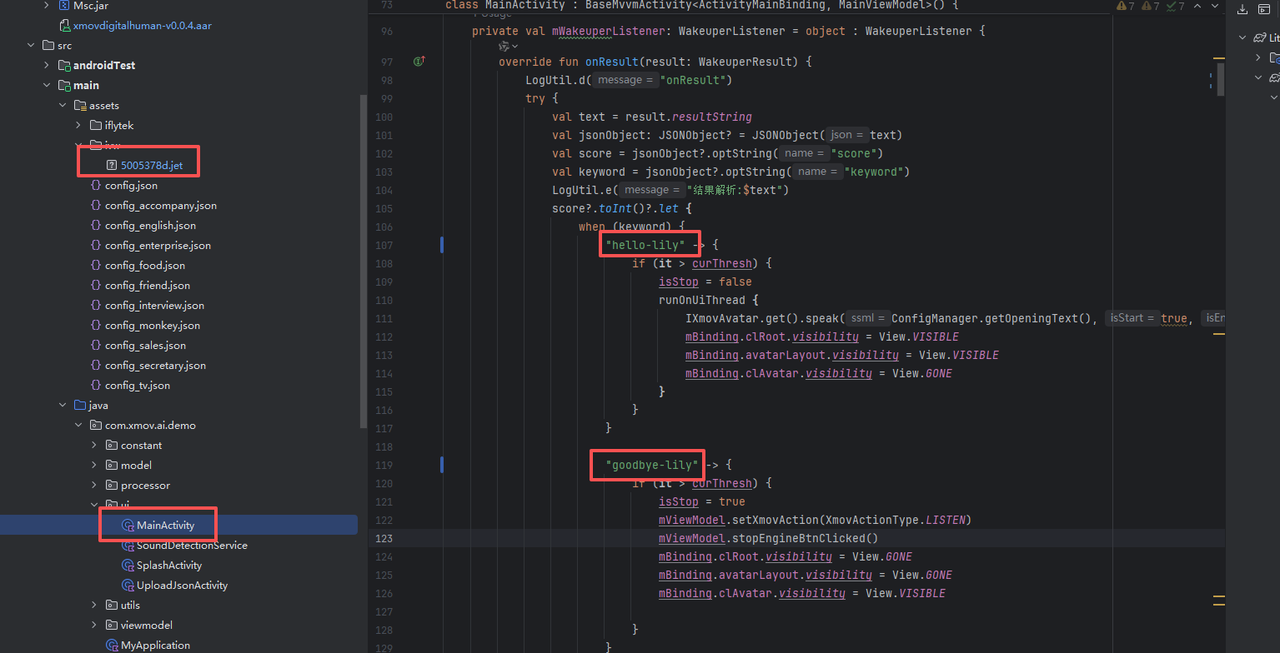Click the override gutter icon beside onResult
Viewport: 1280px width, 653px height.
(x=419, y=62)
